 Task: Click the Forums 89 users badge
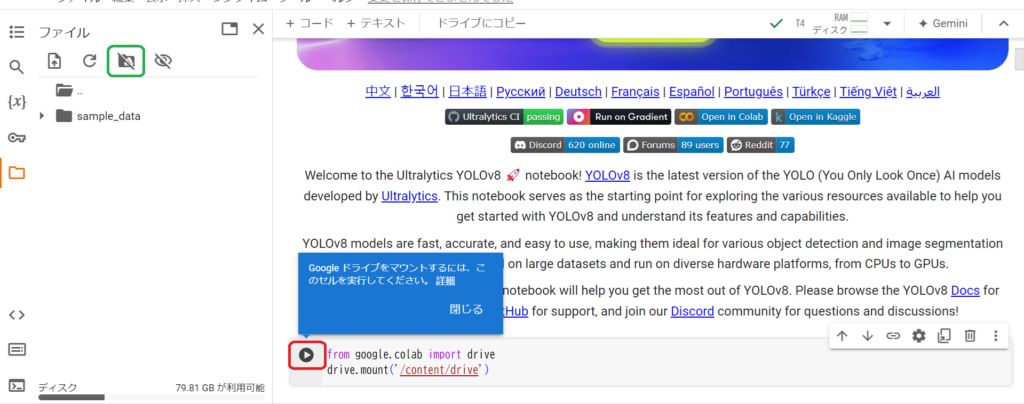(x=673, y=145)
